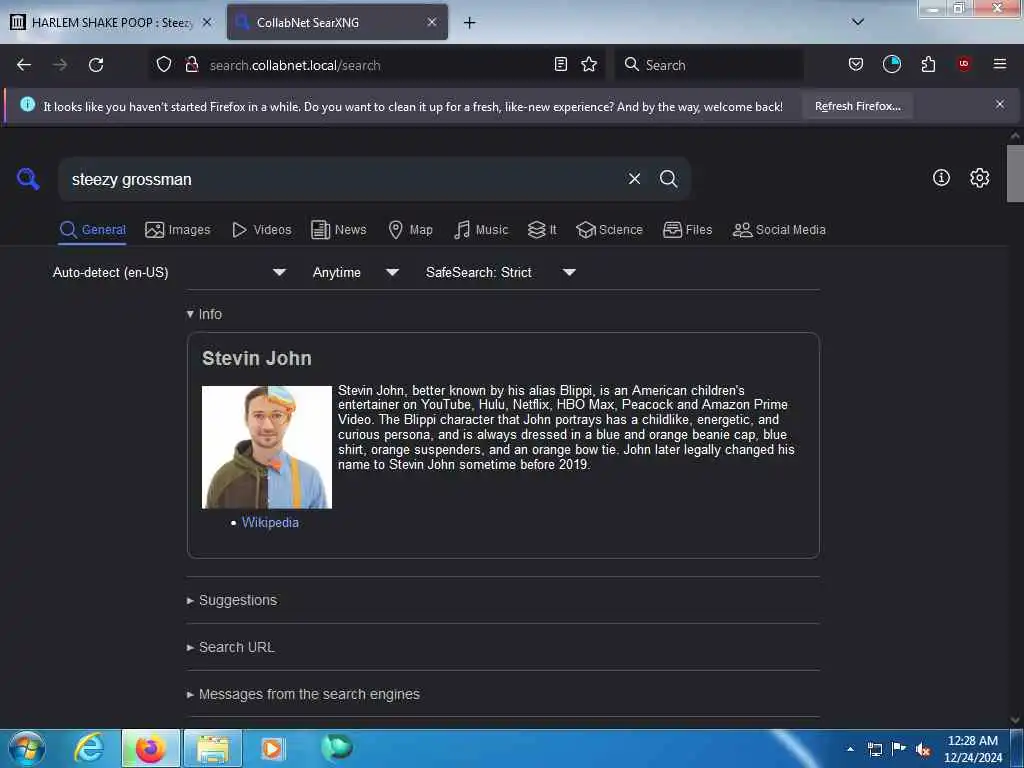Click the Stevin John photo thumbnail
1024x768 pixels.
(266, 447)
